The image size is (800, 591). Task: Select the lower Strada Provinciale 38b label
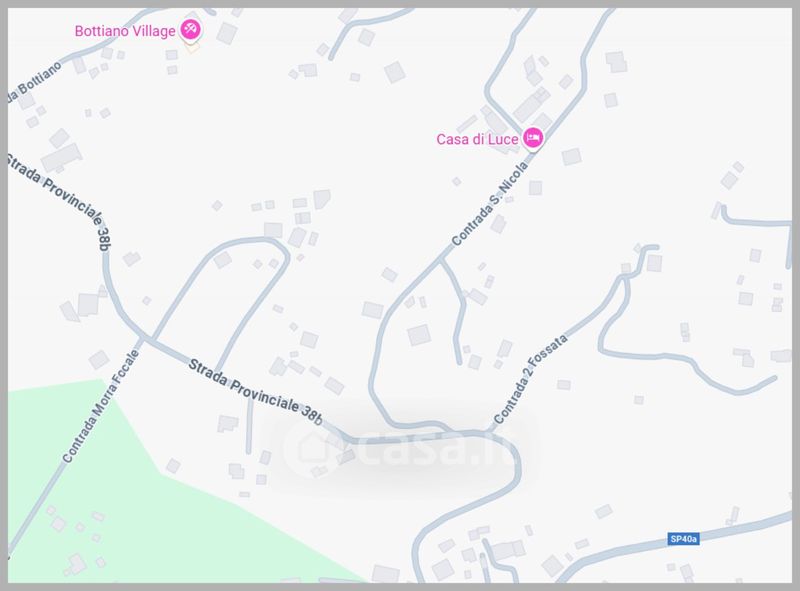pyautogui.click(x=256, y=392)
